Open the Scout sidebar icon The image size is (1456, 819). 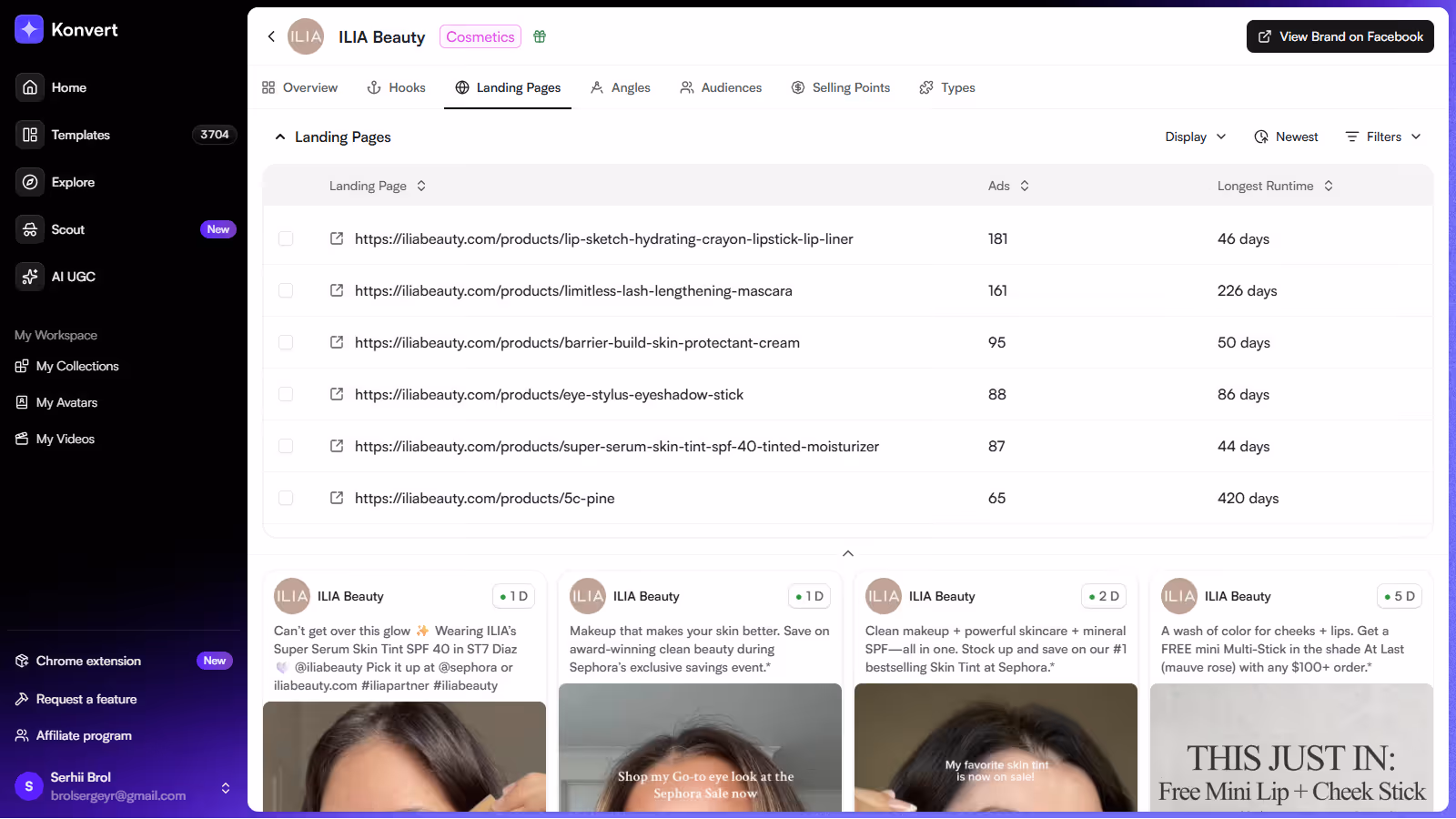point(30,229)
